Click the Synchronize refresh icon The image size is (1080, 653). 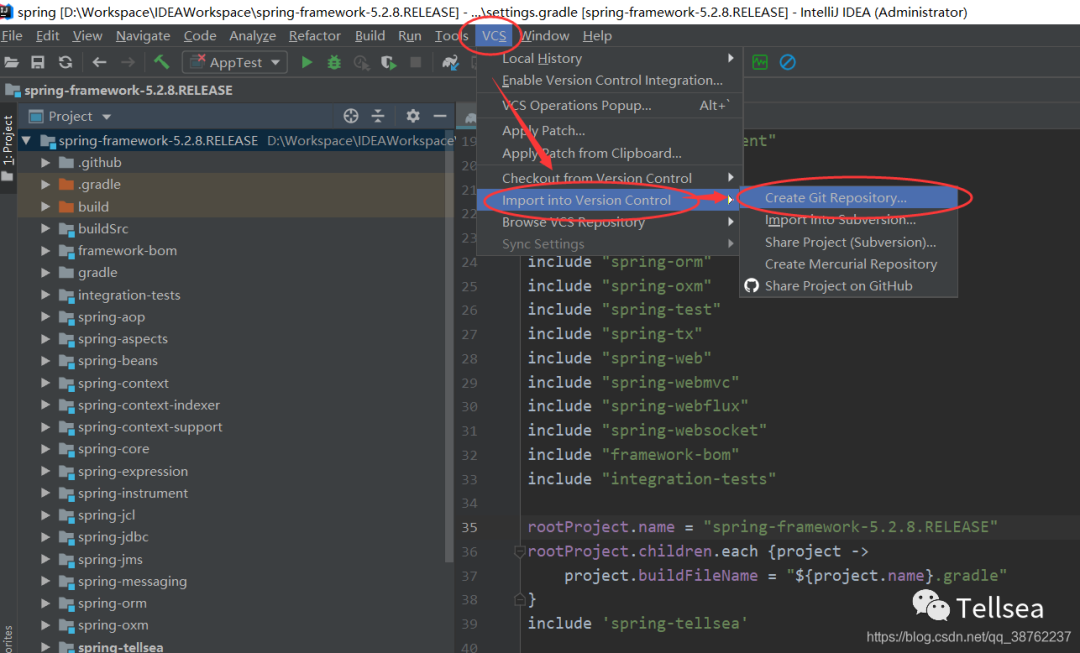pos(65,63)
